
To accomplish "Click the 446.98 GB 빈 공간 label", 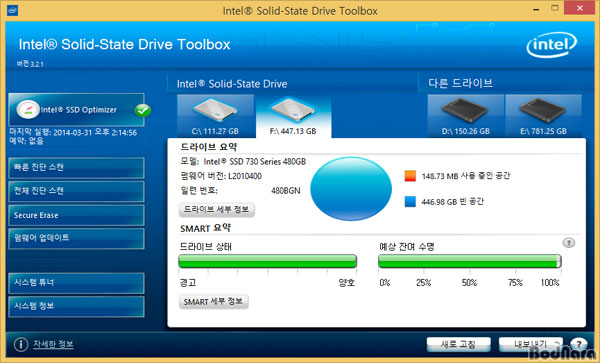I will pos(452,202).
